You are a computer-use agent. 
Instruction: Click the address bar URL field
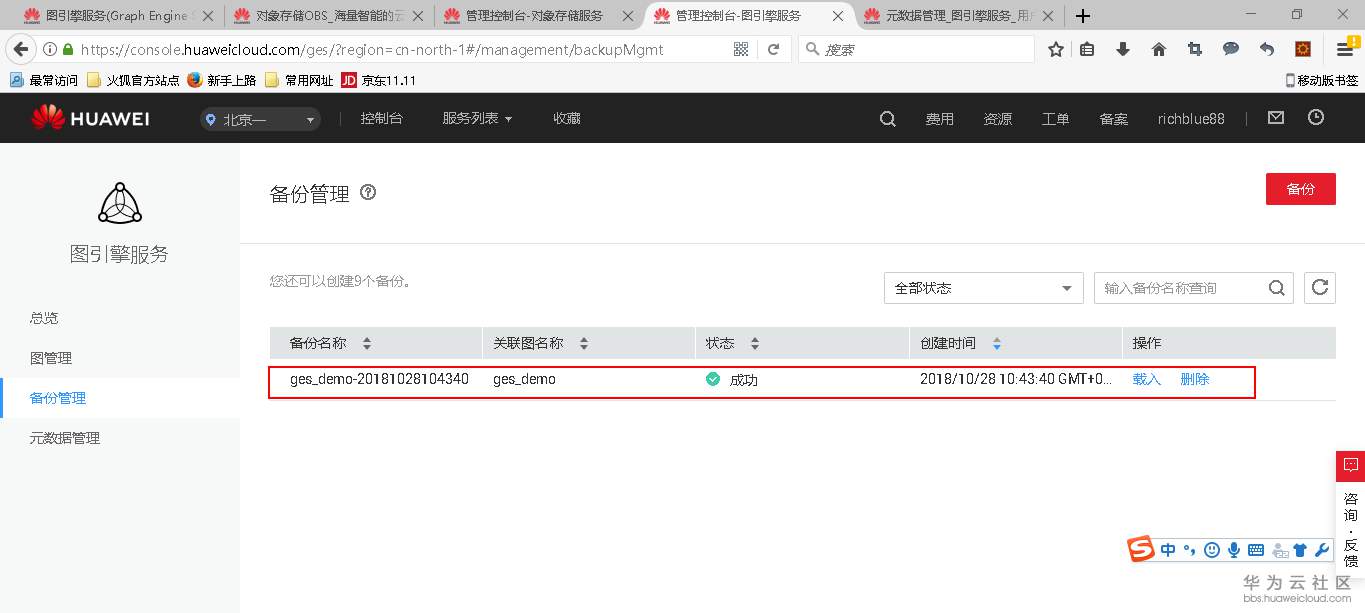[400, 49]
